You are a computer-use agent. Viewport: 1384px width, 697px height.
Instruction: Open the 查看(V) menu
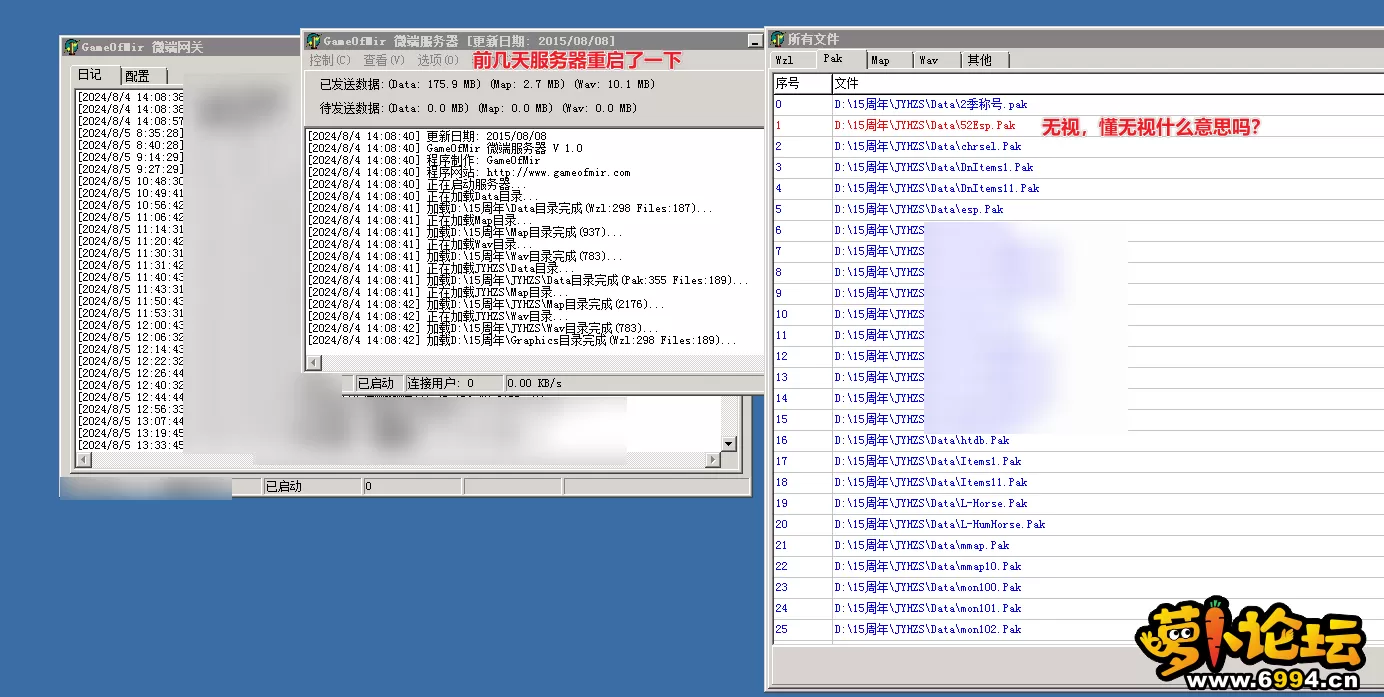pos(384,60)
